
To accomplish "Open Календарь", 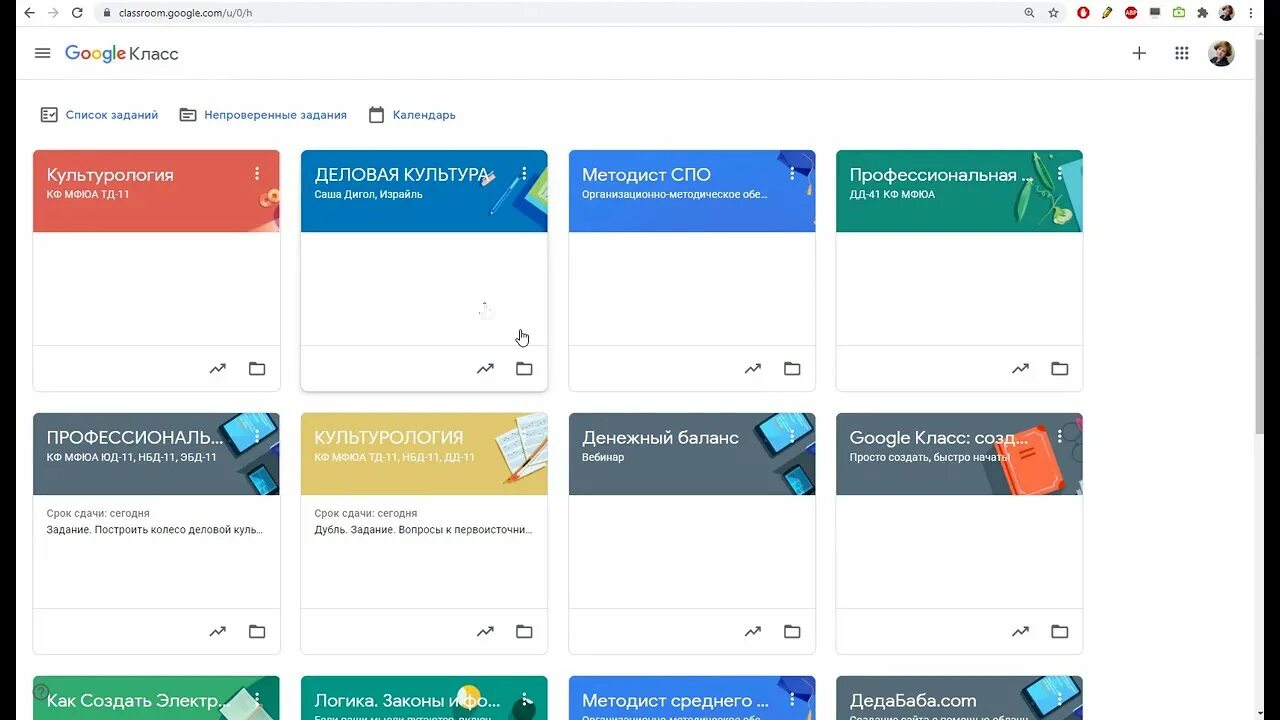I will point(412,115).
